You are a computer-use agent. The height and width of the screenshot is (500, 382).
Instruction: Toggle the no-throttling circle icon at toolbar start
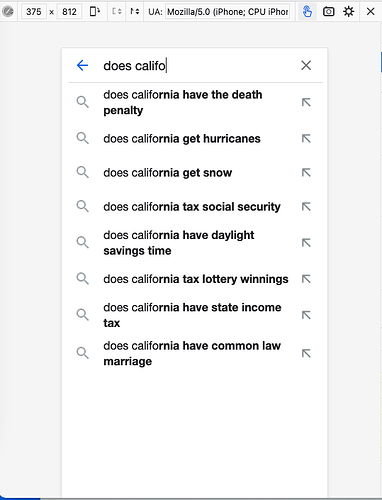[8, 12]
